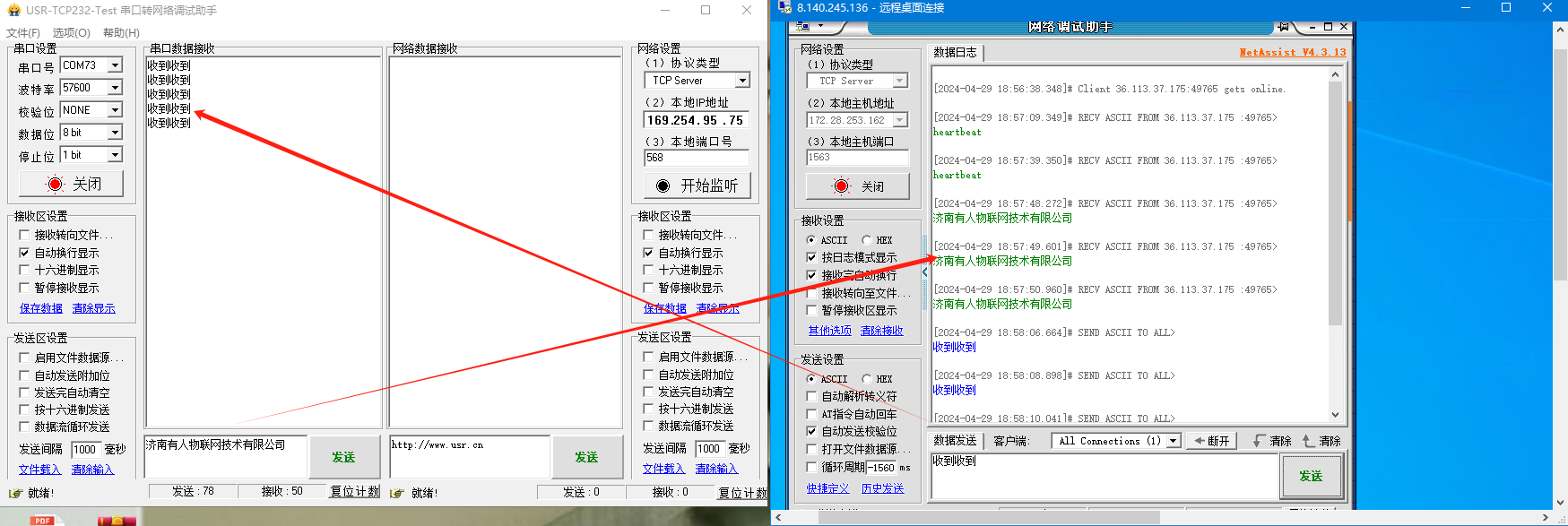Switch to the 数据发送 tab in NetAssist
Viewport: 1568px width, 526px height.
click(956, 441)
